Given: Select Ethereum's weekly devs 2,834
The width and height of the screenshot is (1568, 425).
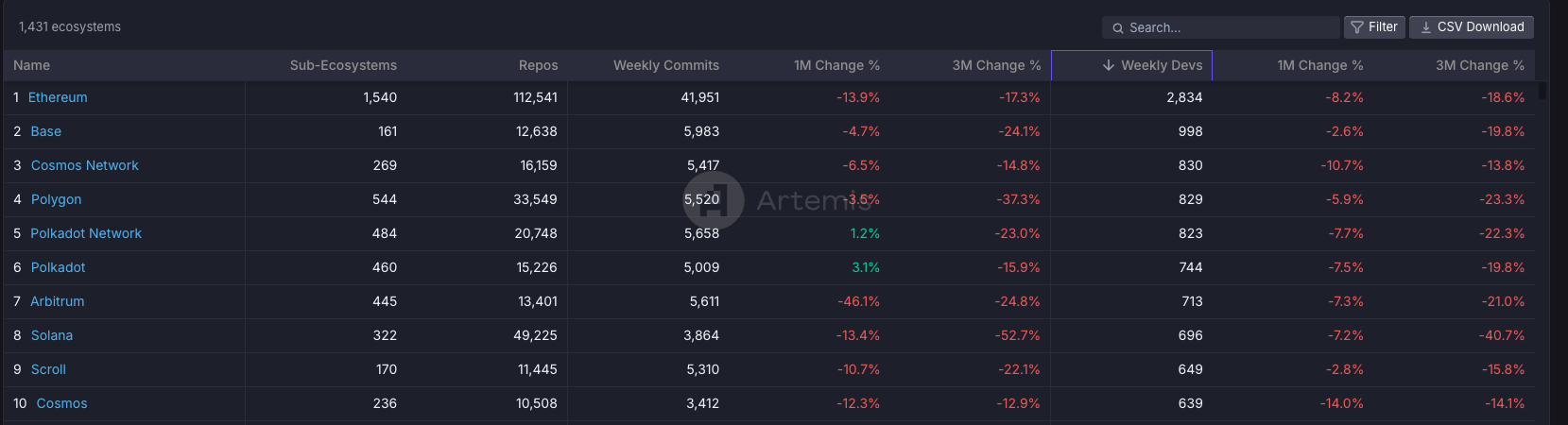Looking at the screenshot, I should (1185, 97).
